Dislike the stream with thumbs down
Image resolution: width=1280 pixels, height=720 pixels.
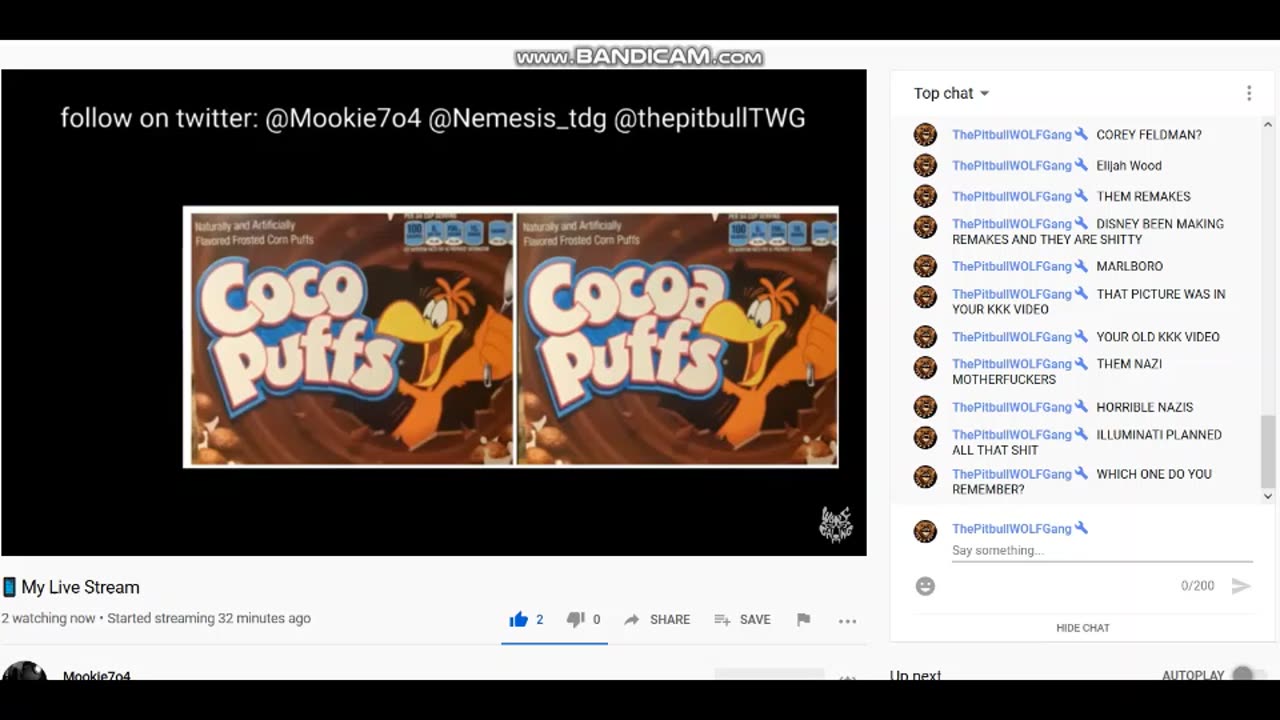click(x=575, y=620)
